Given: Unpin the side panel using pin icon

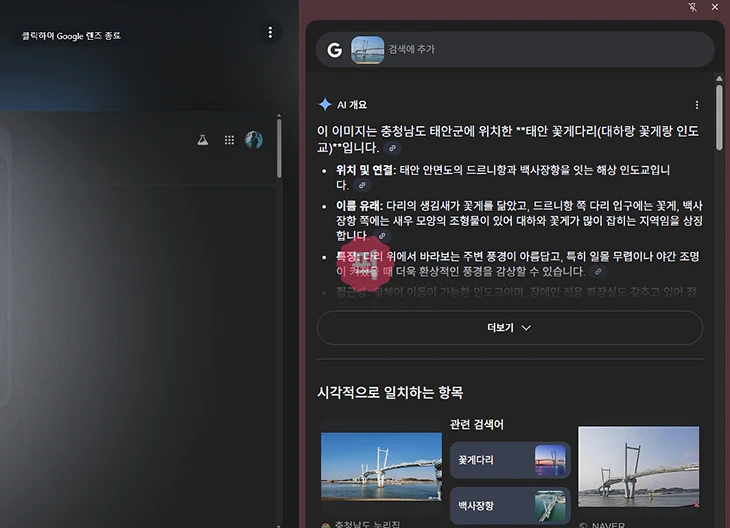Looking at the screenshot, I should click(692, 7).
